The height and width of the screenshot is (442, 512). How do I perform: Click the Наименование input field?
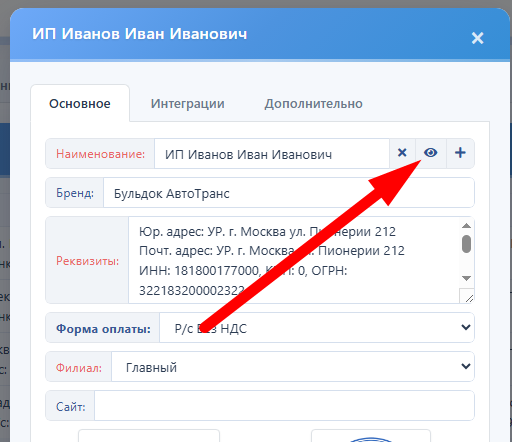(x=272, y=154)
